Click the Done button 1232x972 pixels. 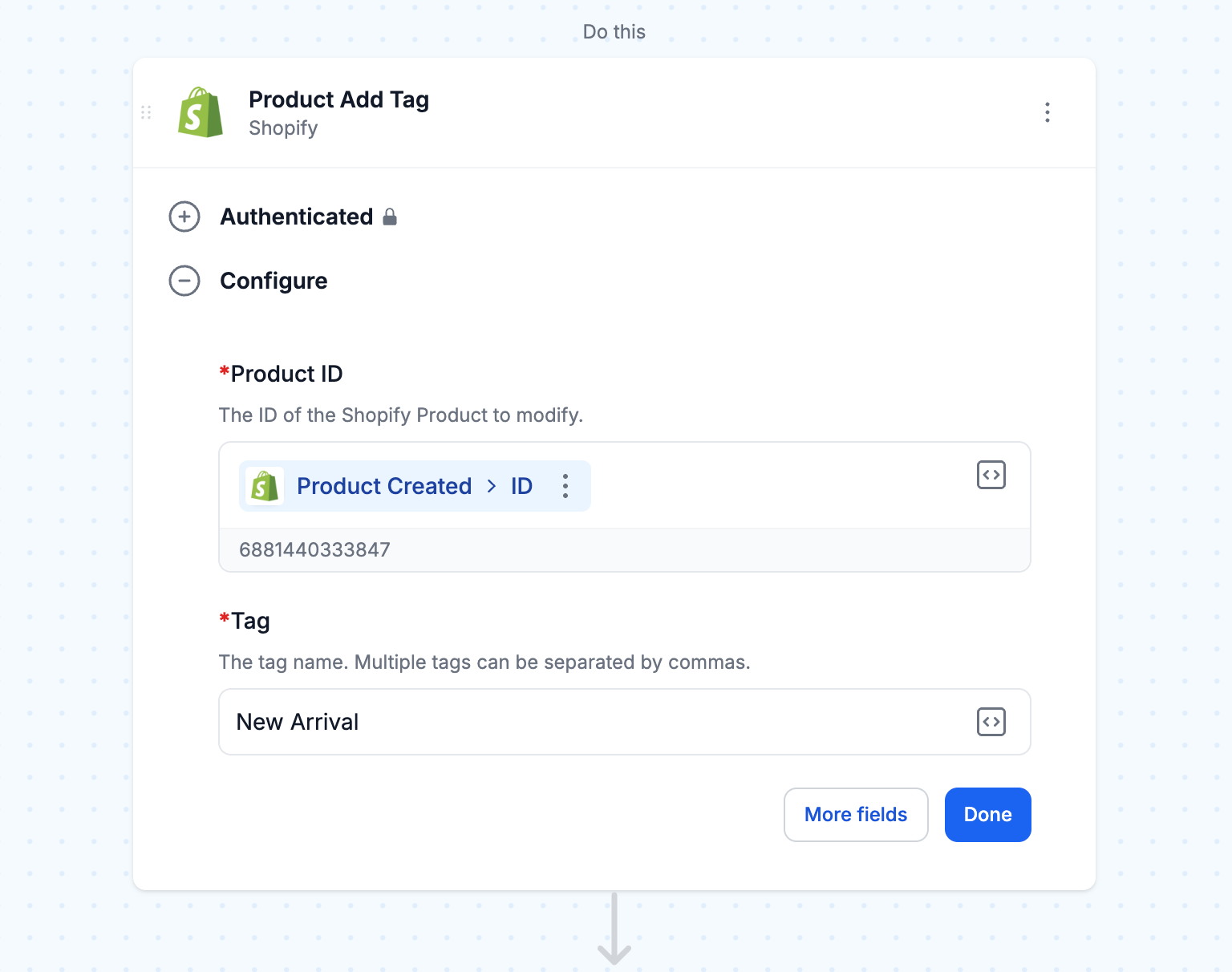click(987, 815)
